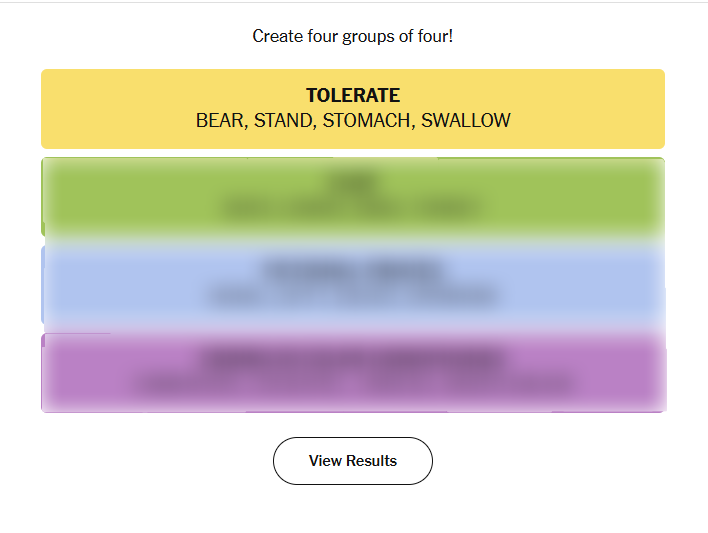This screenshot has width=708, height=533.
Task: Click the blurred word list in the blue card
Action: pyautogui.click(x=353, y=296)
